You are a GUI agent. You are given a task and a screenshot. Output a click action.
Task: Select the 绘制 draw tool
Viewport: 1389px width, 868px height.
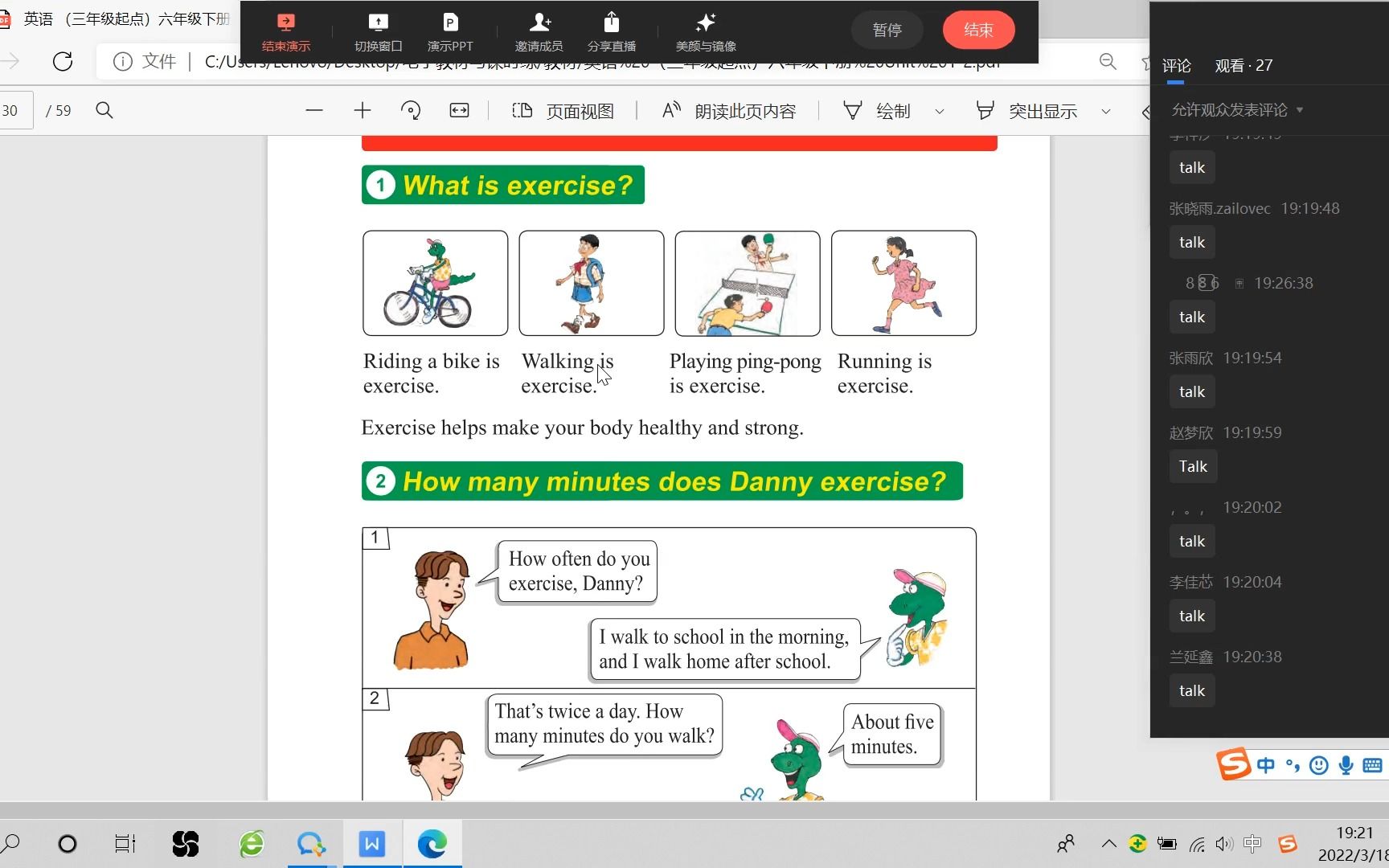876,111
